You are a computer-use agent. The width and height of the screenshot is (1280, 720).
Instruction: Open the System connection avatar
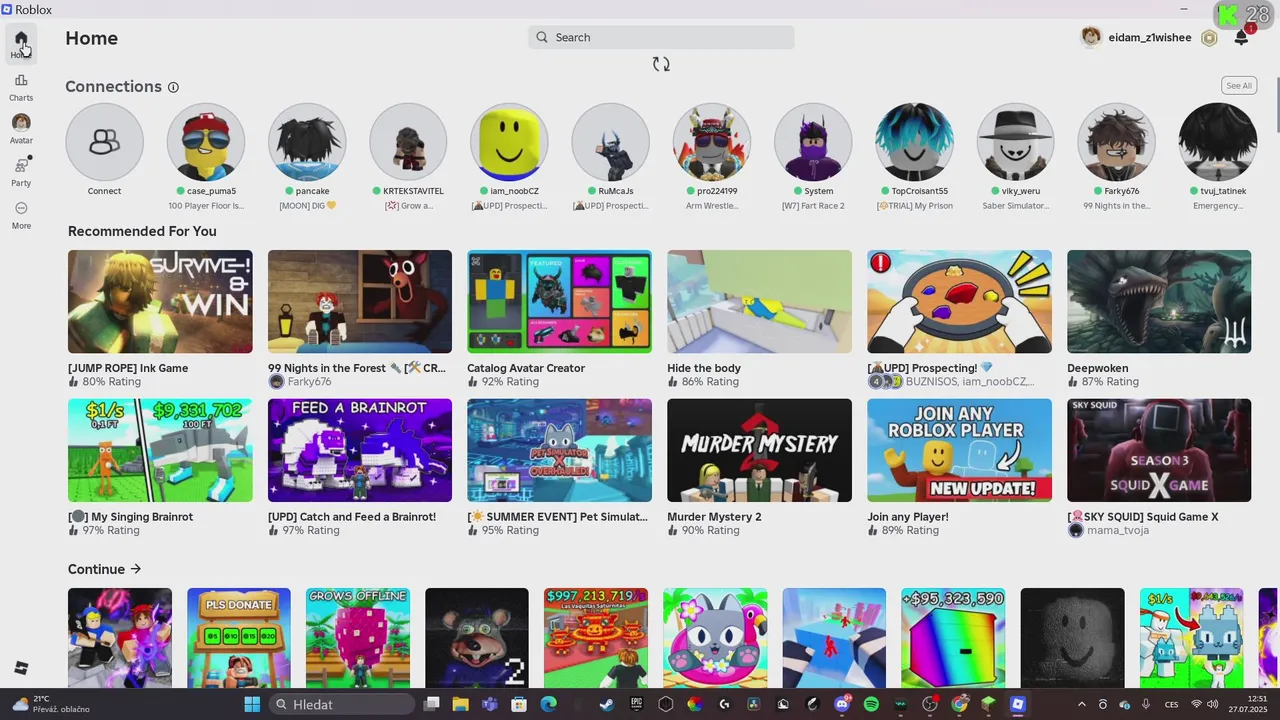click(813, 142)
